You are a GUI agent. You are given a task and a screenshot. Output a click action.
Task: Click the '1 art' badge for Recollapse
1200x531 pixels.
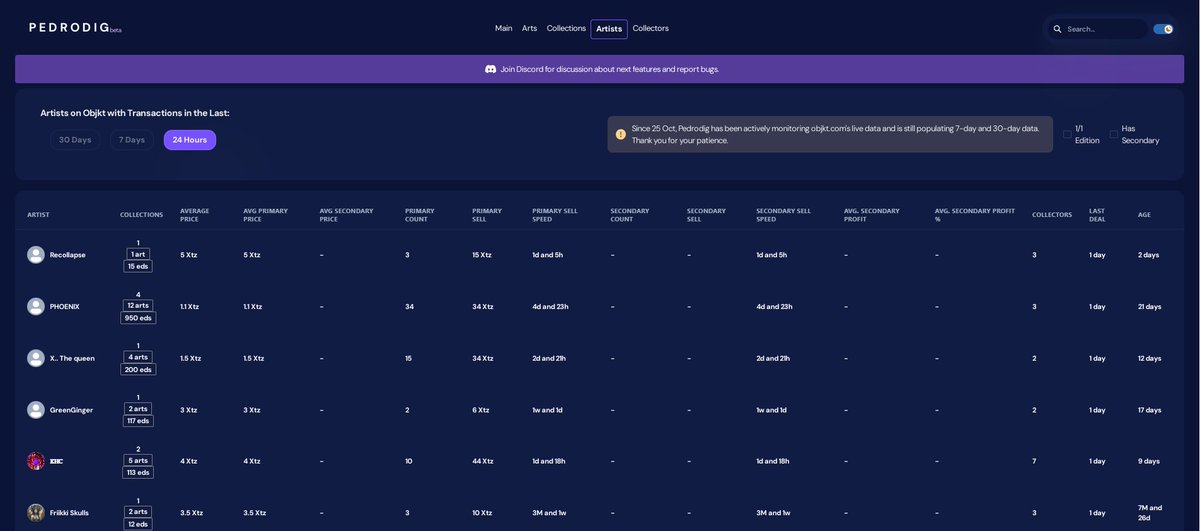138,254
